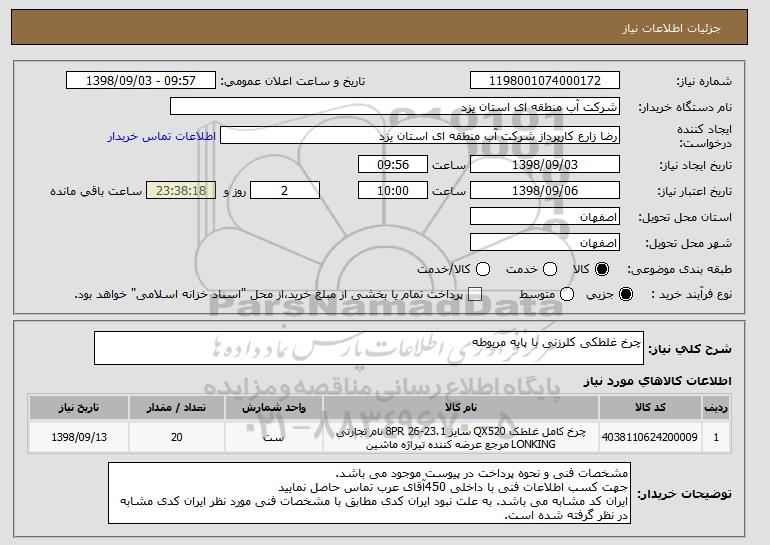
Task: Open the اطلاعات تماس خریدار link
Action: [162, 136]
